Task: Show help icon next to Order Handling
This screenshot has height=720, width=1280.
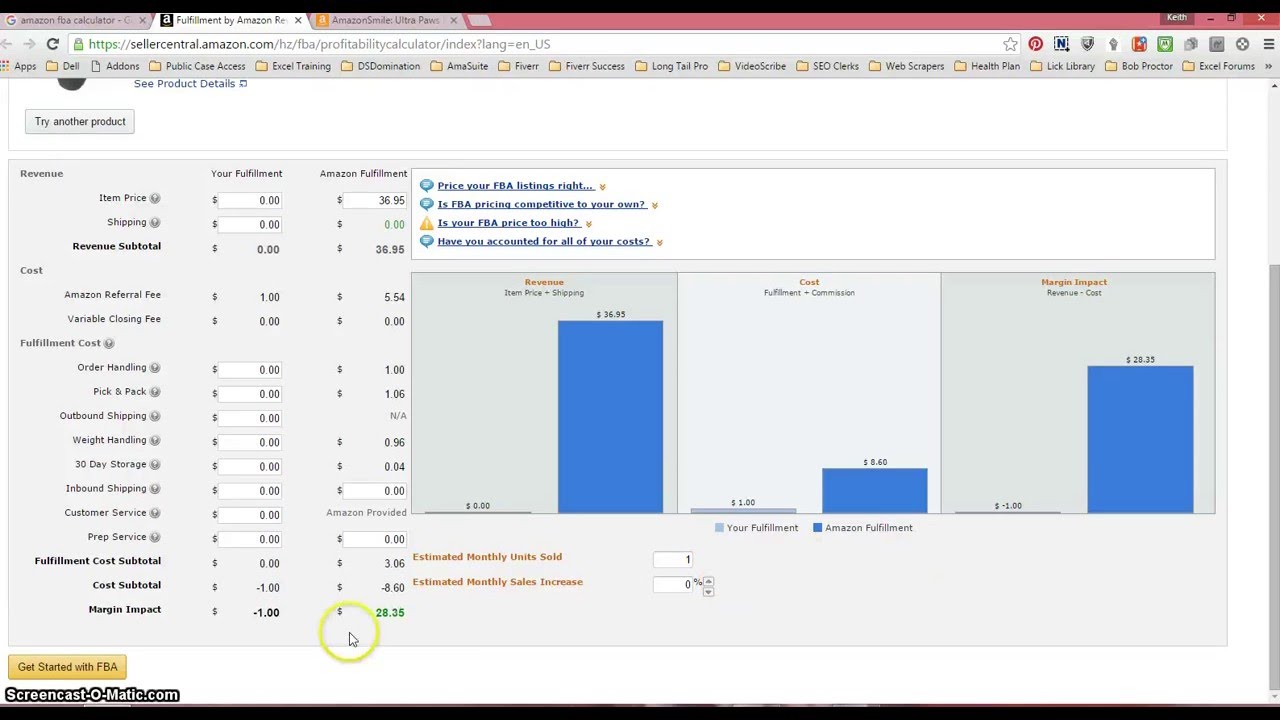Action: pos(155,367)
